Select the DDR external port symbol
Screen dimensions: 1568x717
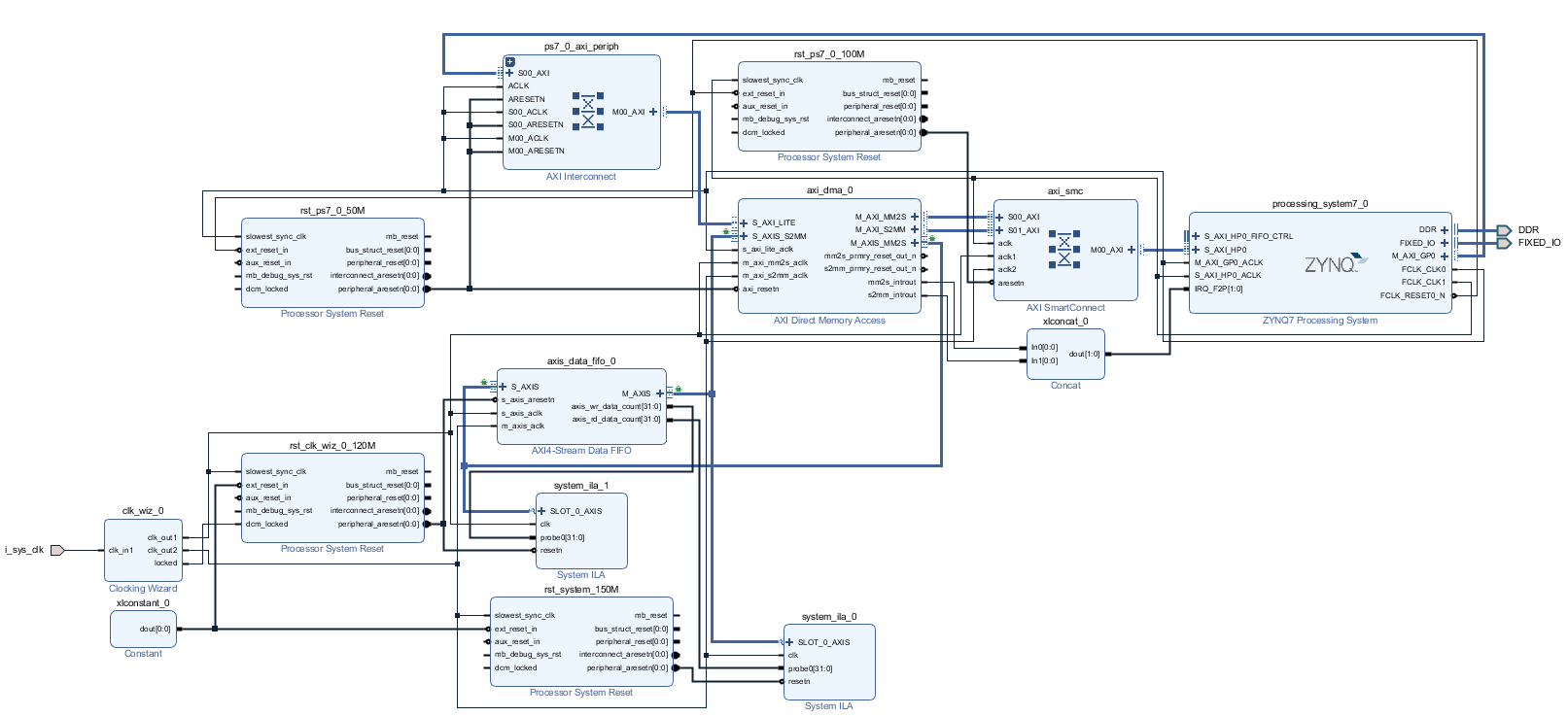click(1504, 230)
